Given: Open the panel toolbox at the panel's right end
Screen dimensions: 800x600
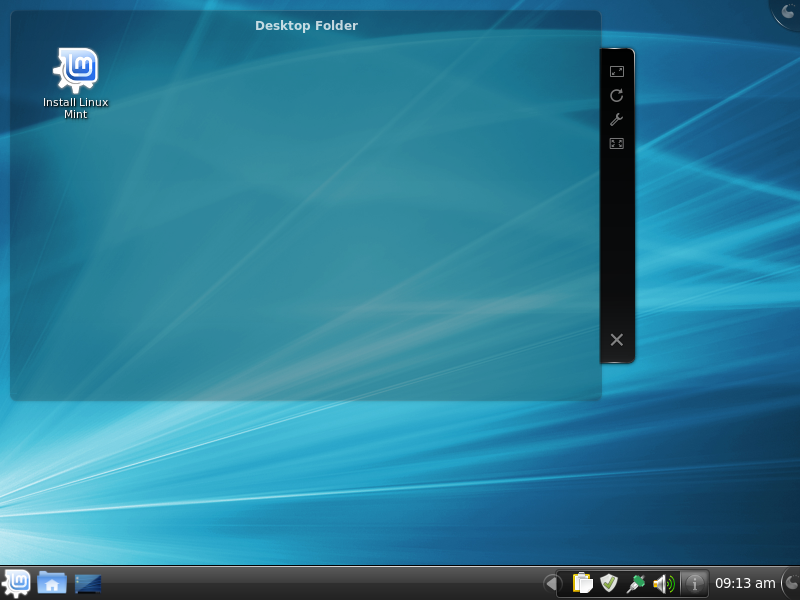Looking at the screenshot, I should [791, 583].
